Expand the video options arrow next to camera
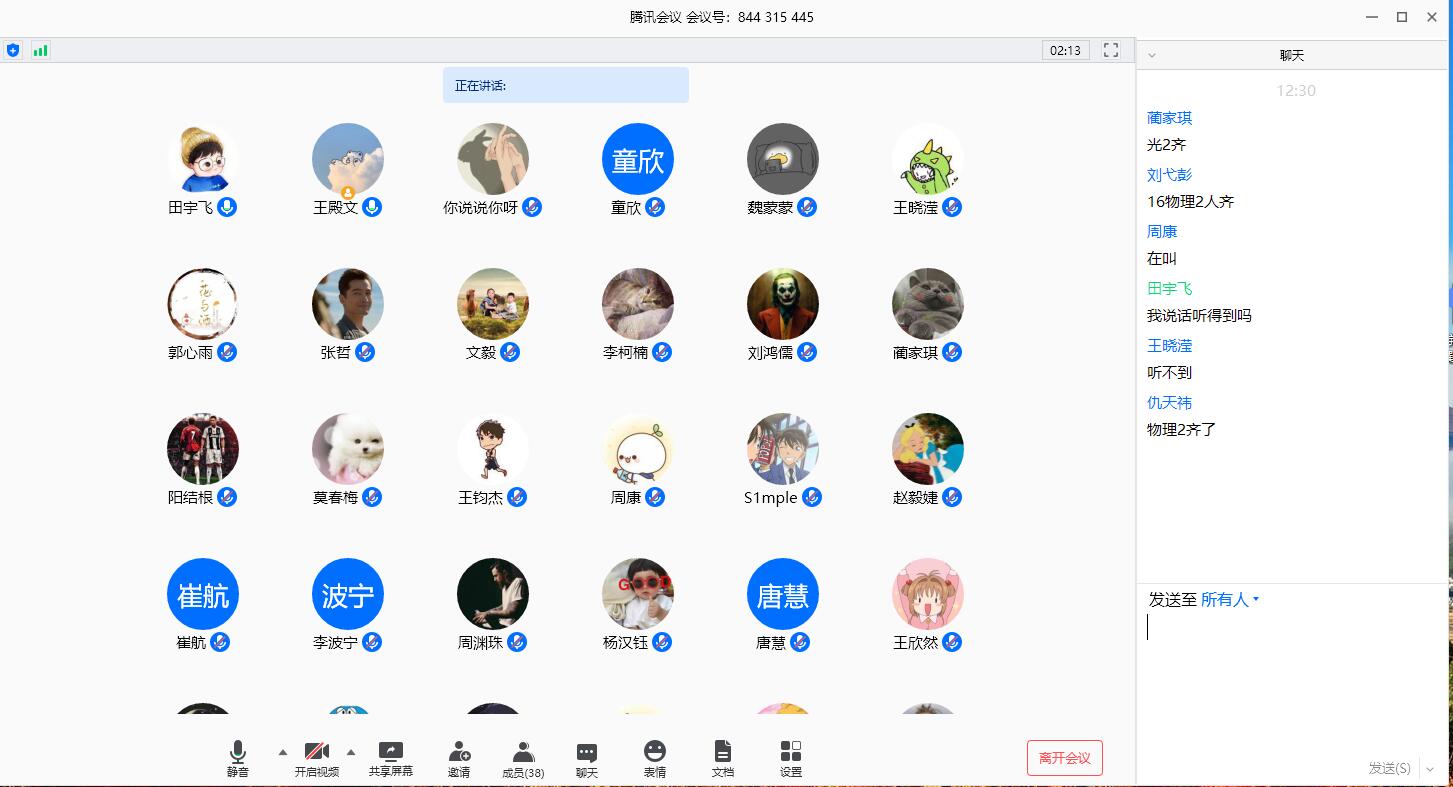 (351, 752)
